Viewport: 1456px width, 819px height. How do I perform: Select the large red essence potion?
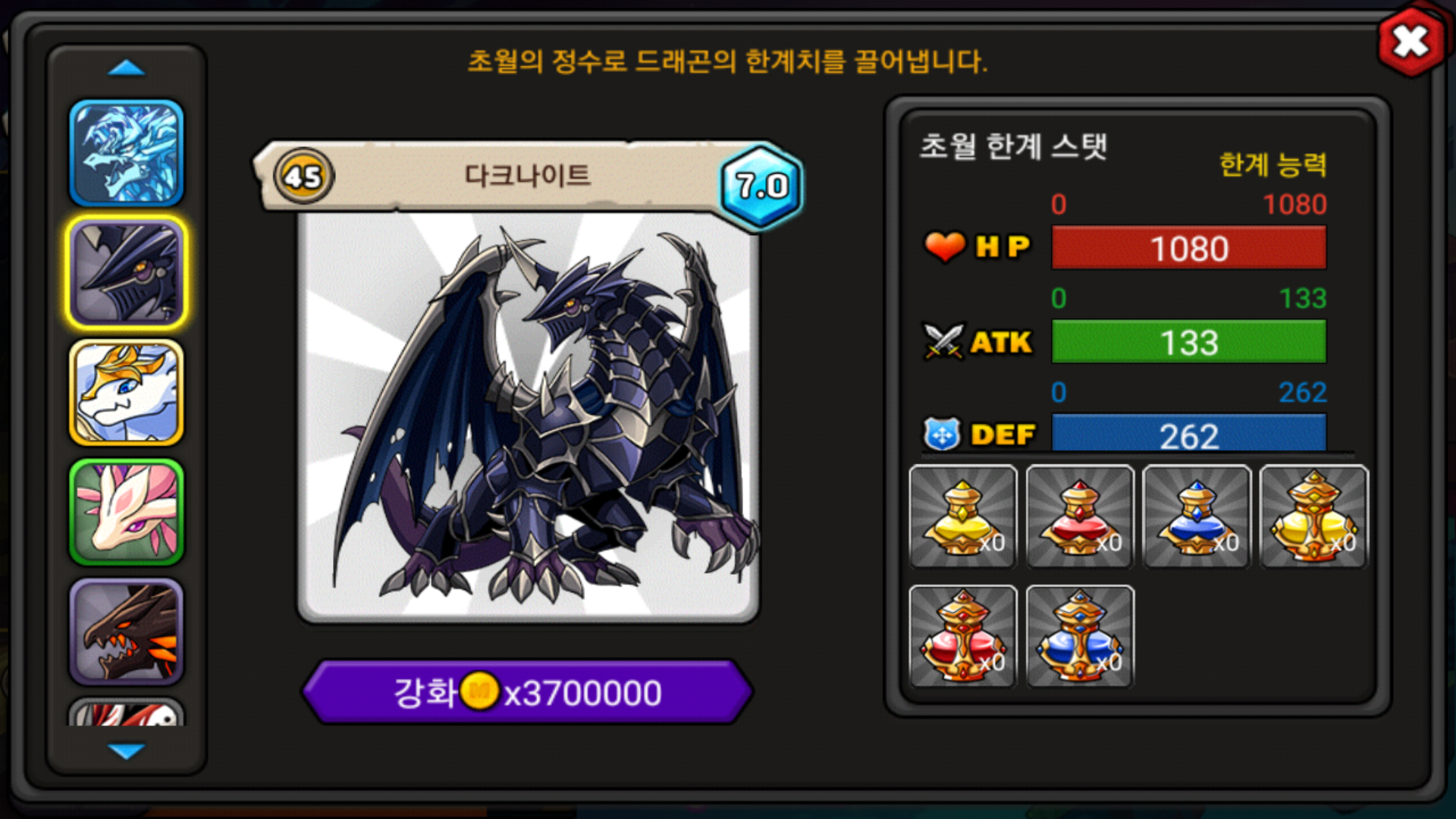point(963,636)
